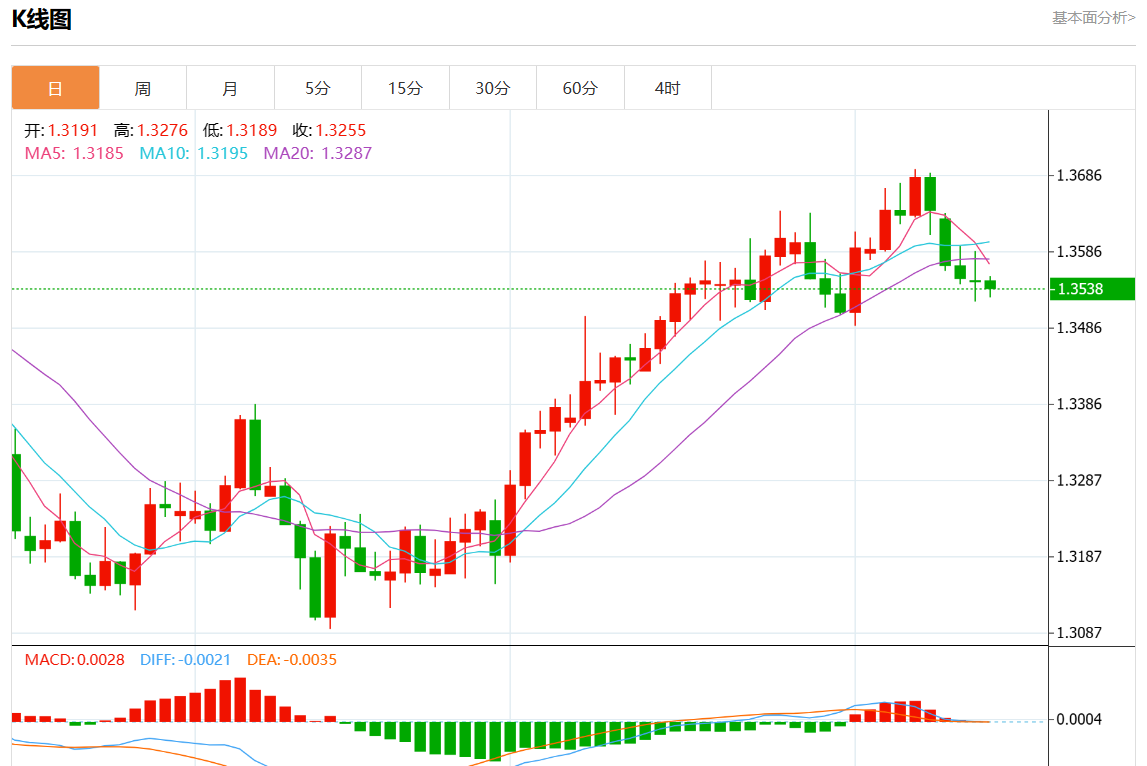Open the 30分 interval tab

point(493,88)
